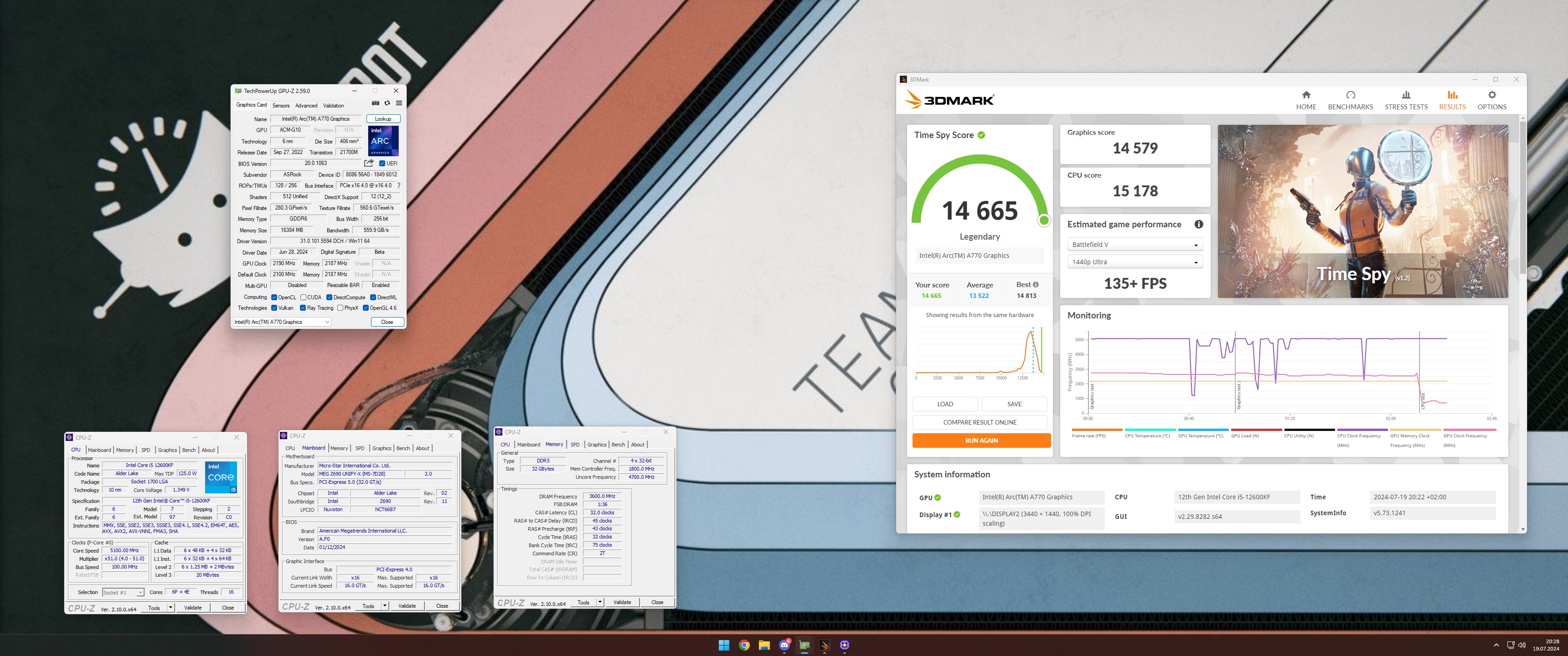Click the Intel Core i5 logo in CPU-Z

pos(221,478)
